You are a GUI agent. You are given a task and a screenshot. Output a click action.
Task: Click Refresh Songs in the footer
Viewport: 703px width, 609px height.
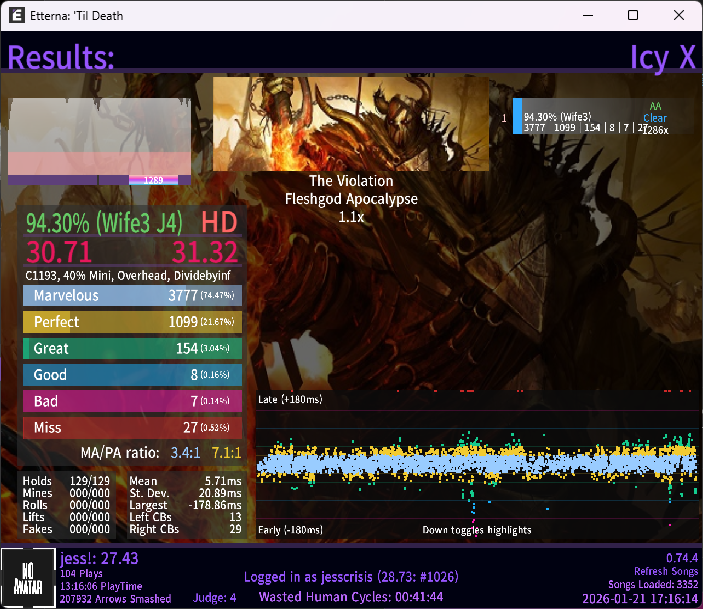(x=665, y=571)
